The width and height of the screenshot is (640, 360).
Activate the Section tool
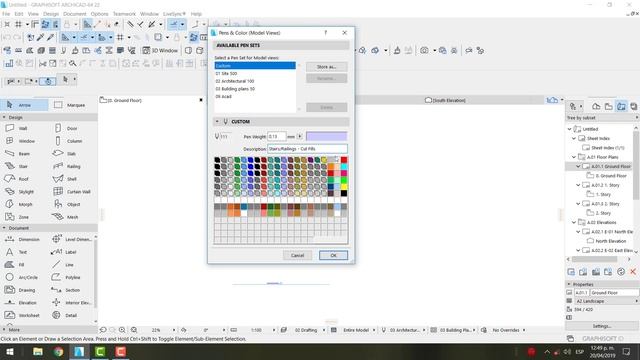(66, 290)
